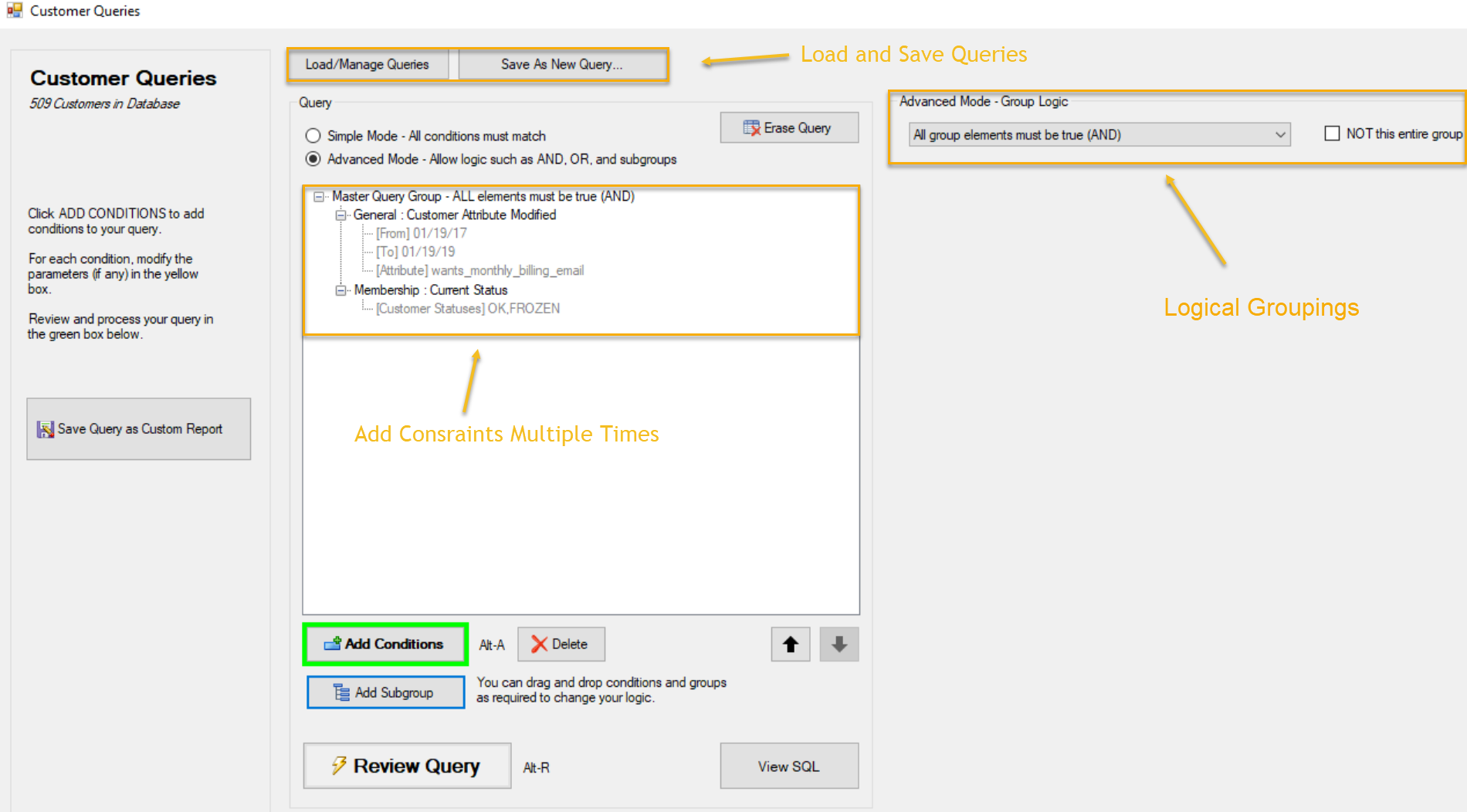The image size is (1467, 812).
Task: Select General : Customer Attribute Modified row
Action: [455, 215]
